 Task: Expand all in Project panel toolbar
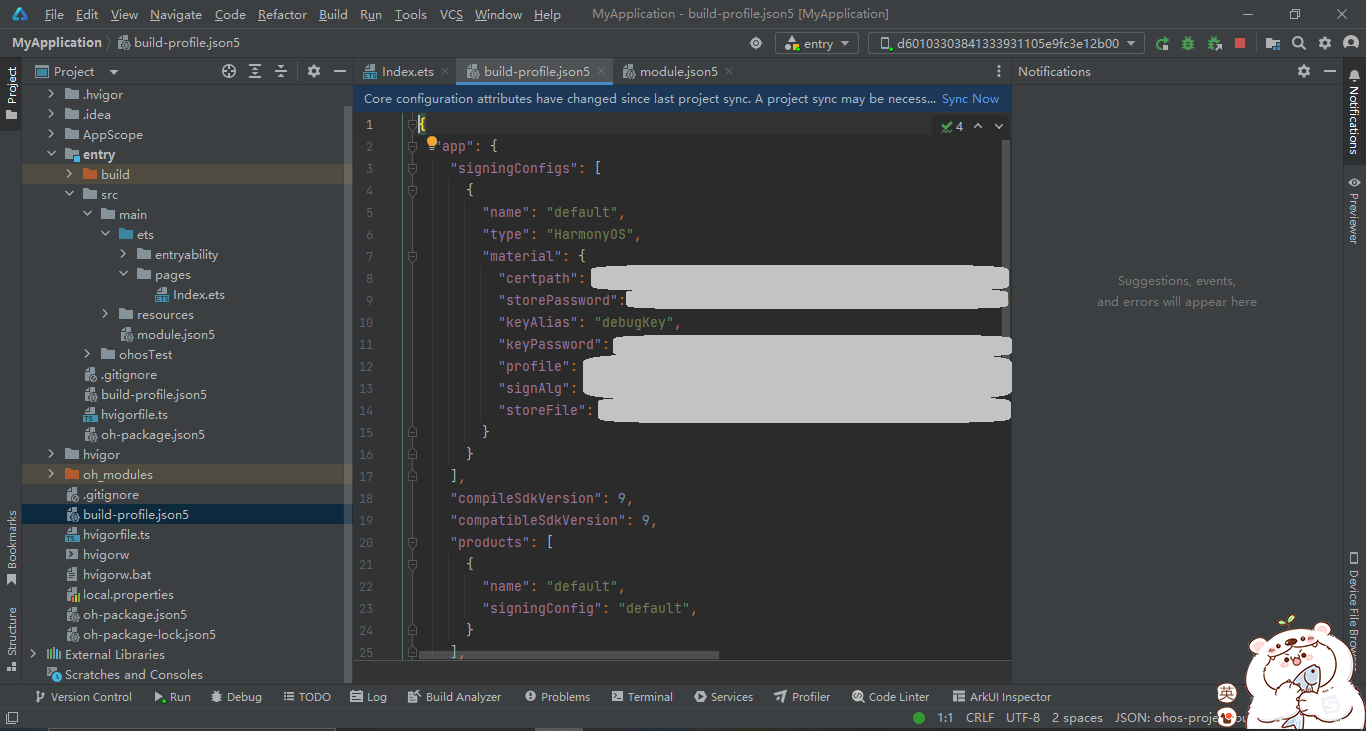click(x=255, y=71)
